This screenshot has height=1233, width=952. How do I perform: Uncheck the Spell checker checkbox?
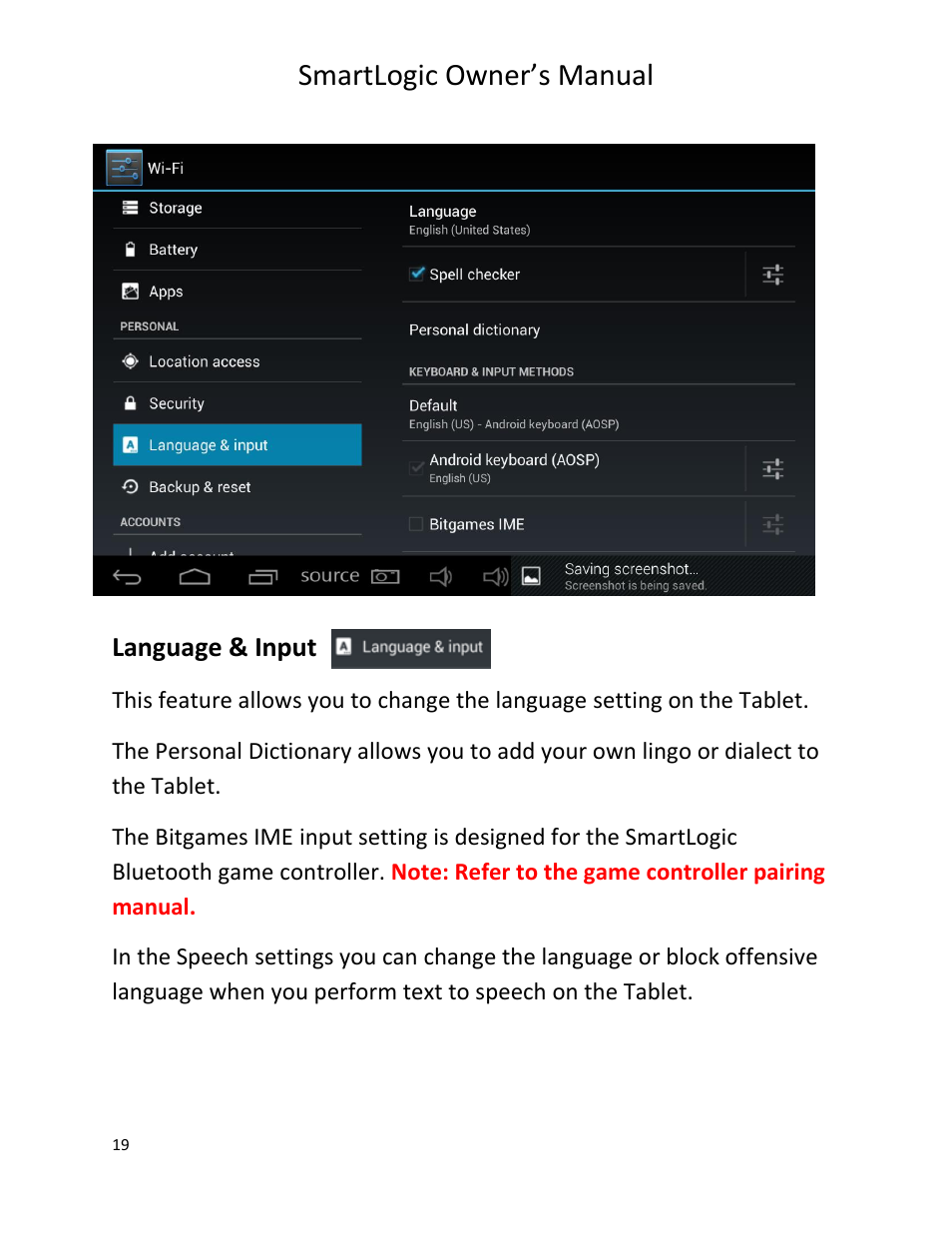point(417,274)
